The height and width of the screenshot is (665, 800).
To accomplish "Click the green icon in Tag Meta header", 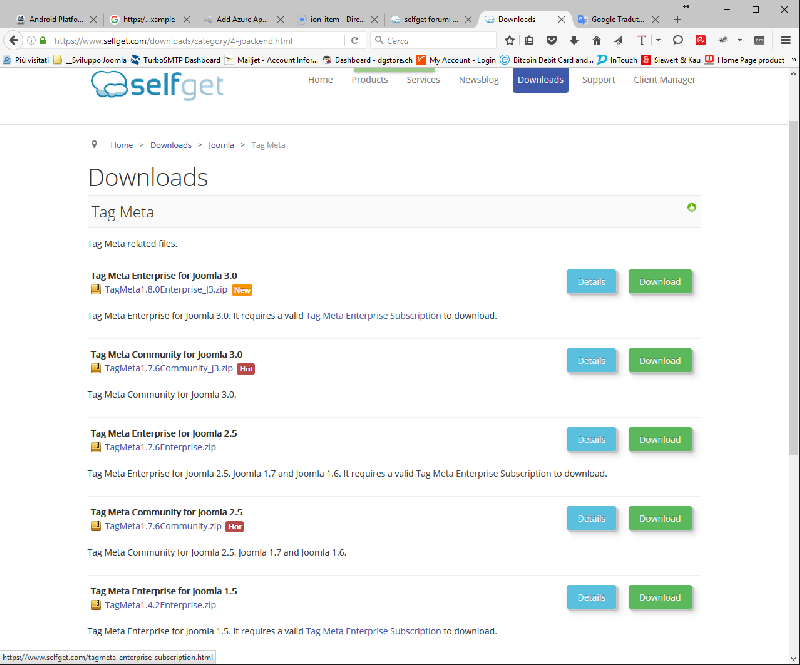I will [691, 207].
